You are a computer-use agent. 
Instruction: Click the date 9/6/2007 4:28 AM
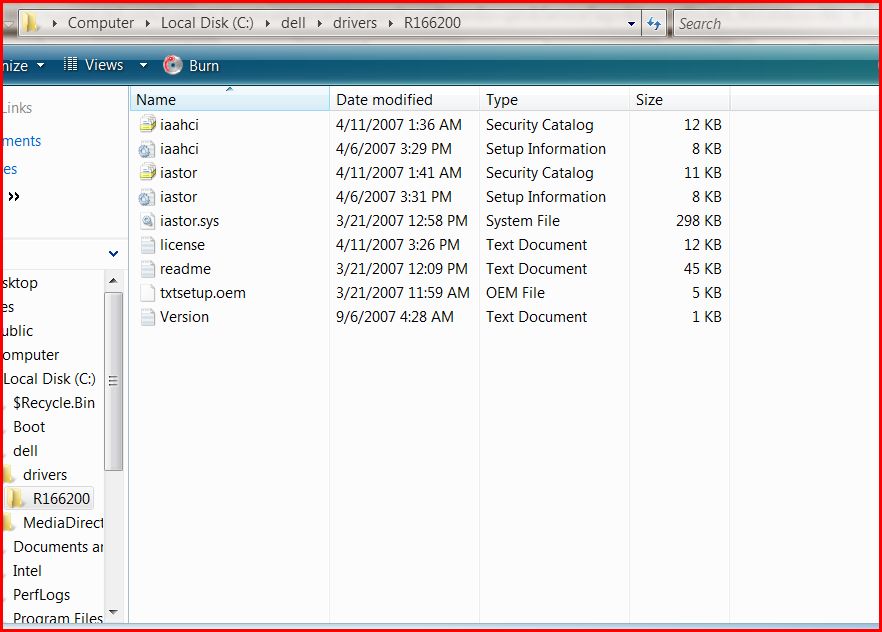click(395, 317)
